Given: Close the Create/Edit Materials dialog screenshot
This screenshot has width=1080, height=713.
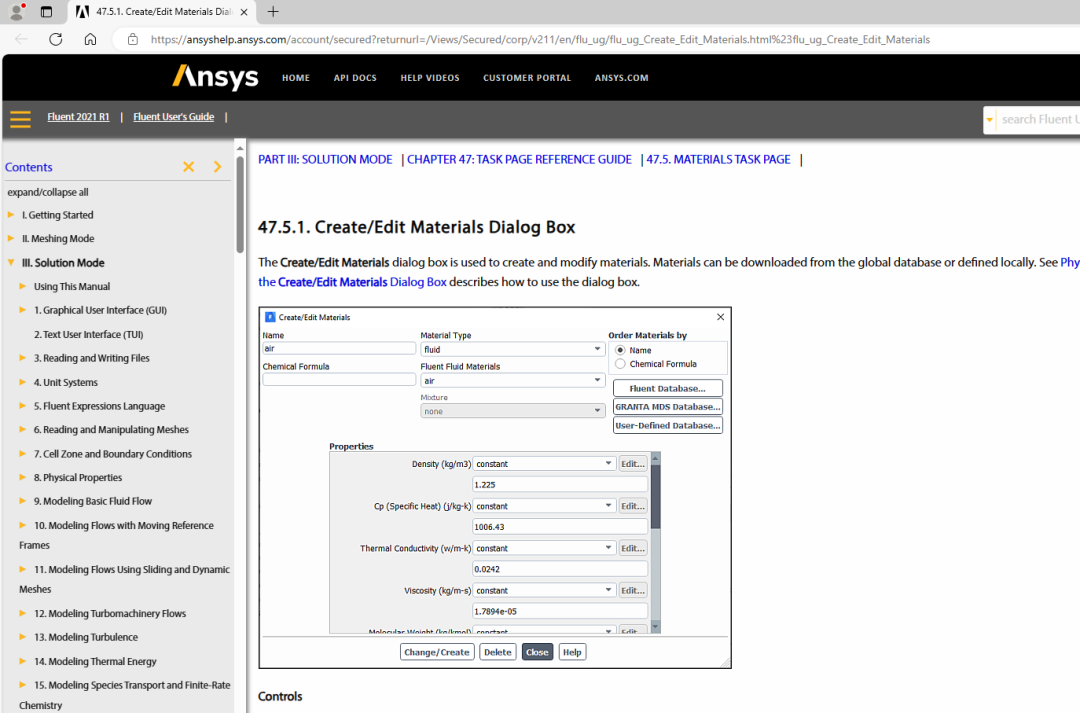Looking at the screenshot, I should (x=720, y=317).
